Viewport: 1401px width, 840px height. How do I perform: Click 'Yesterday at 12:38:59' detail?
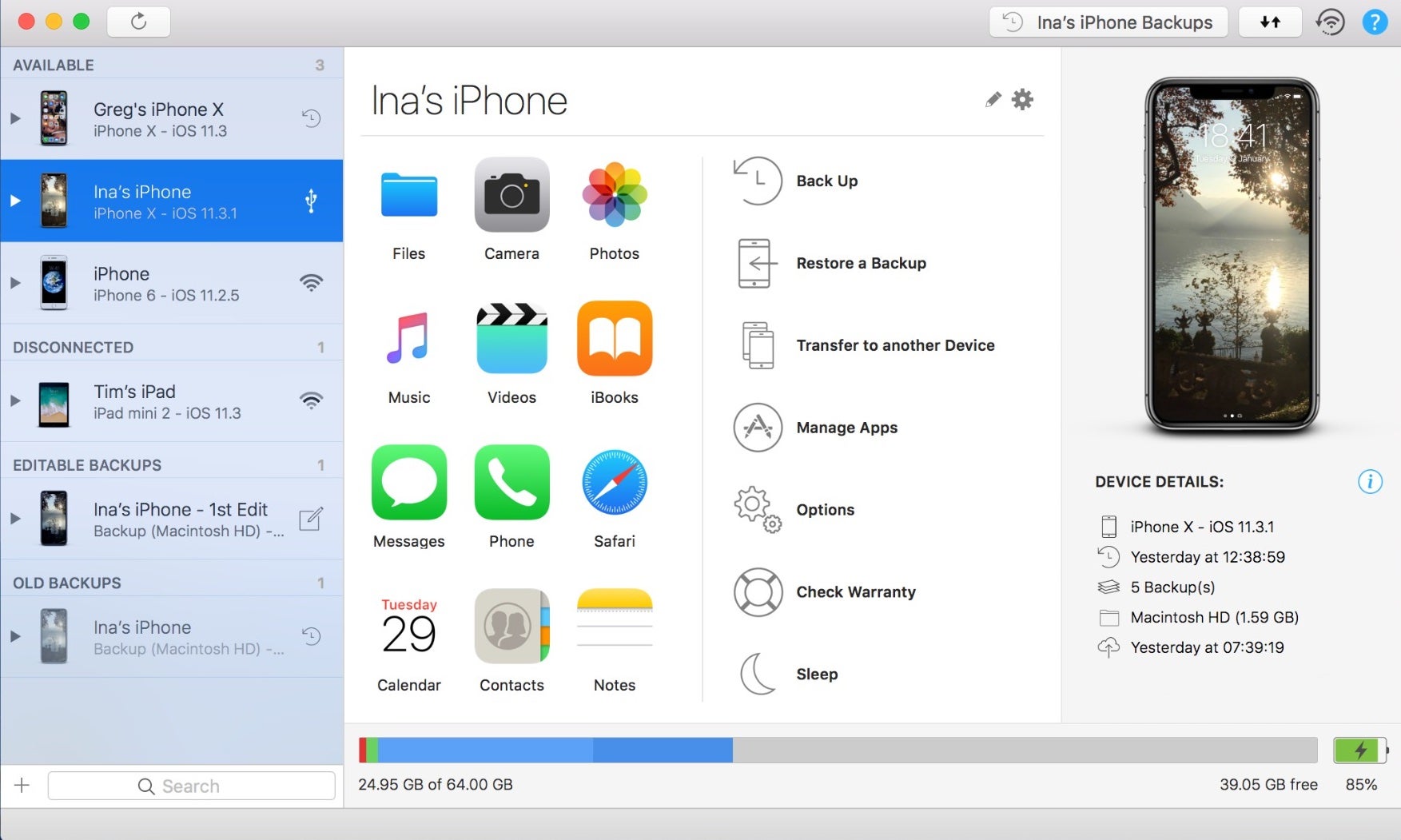pos(1208,557)
